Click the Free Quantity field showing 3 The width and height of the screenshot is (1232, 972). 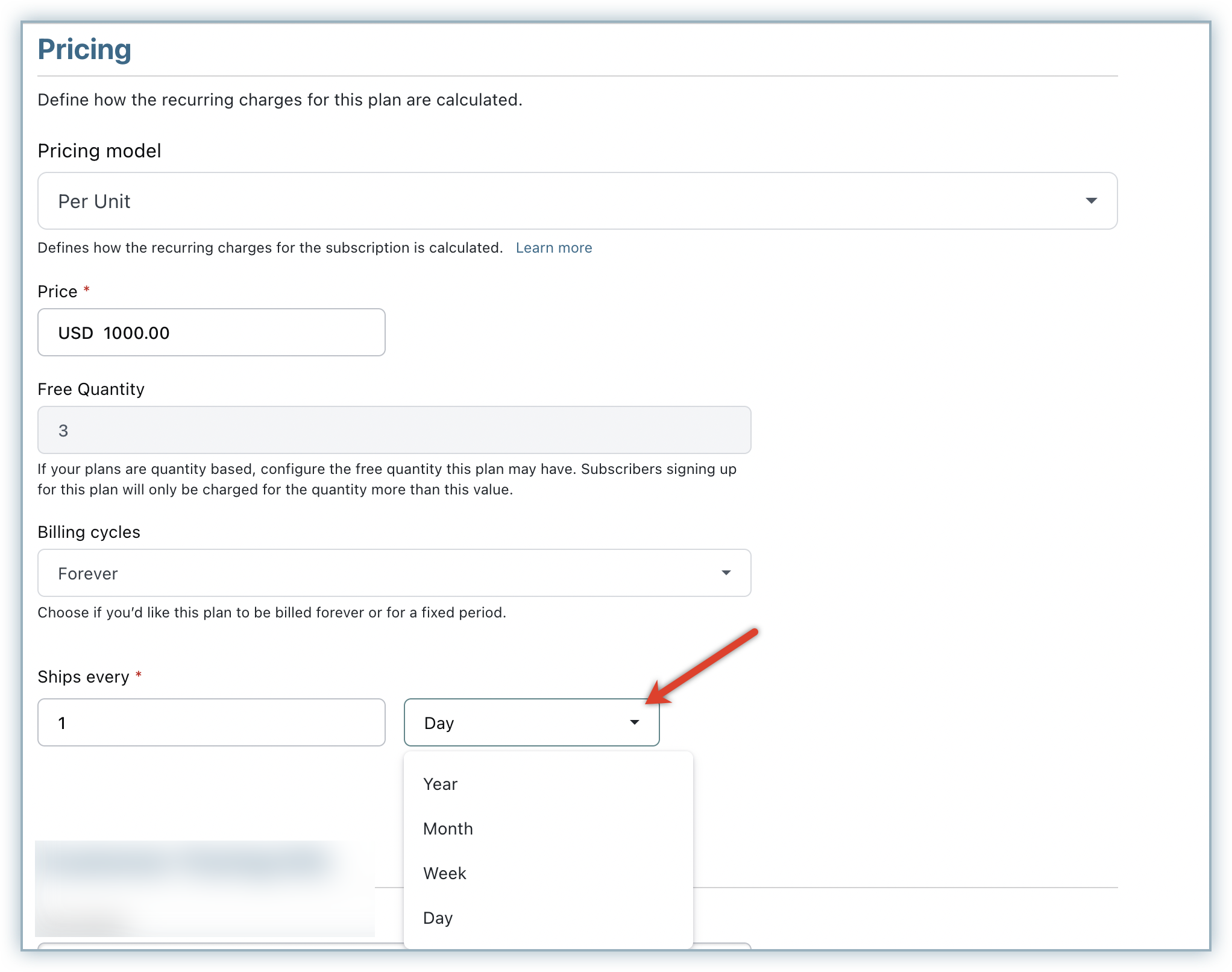tap(394, 430)
